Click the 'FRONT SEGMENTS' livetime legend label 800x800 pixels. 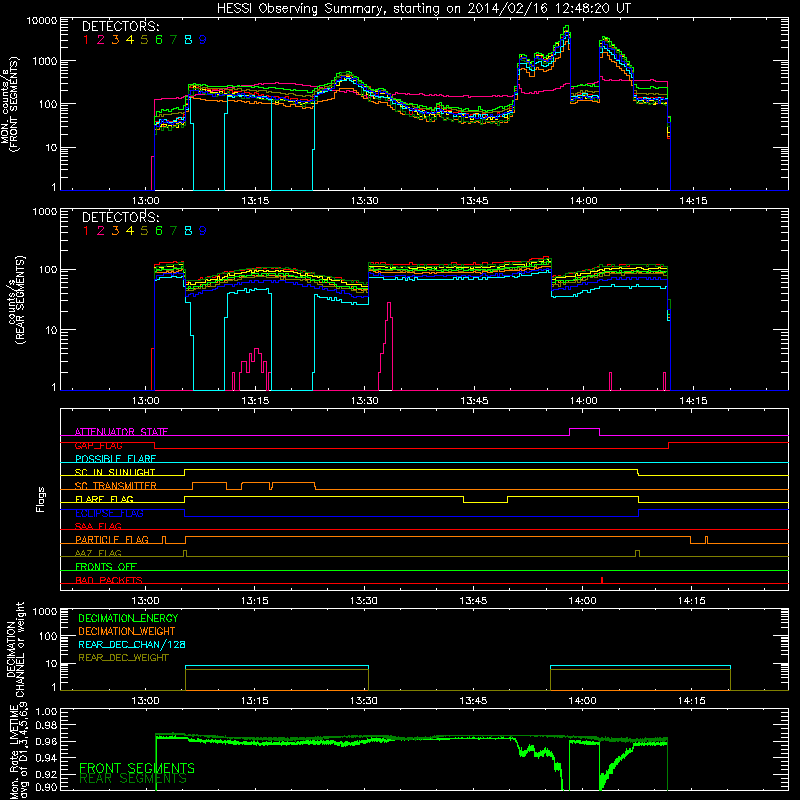137,768
